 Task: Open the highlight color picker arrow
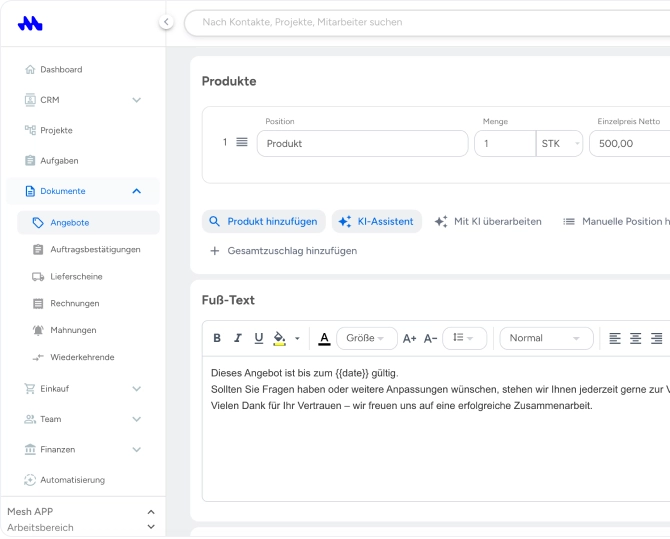(x=297, y=339)
